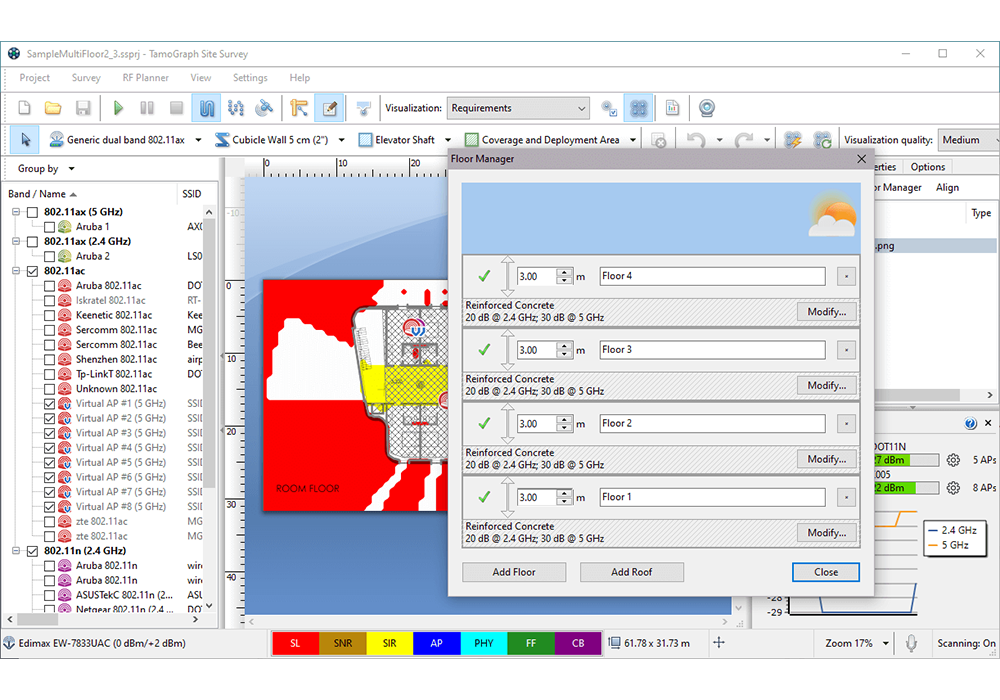Open settings gear beside the 5 APs row
The width and height of the screenshot is (1000, 700).
click(x=953, y=460)
